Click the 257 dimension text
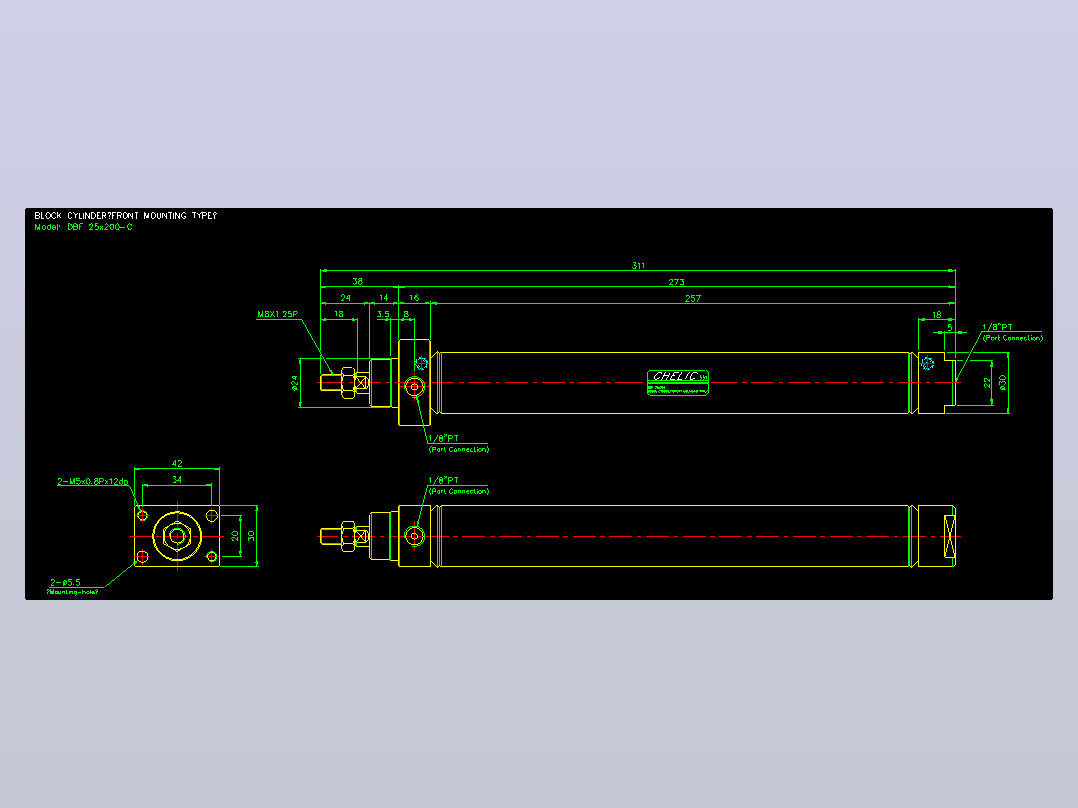Screen dimensions: 1078x808 click(x=692, y=298)
